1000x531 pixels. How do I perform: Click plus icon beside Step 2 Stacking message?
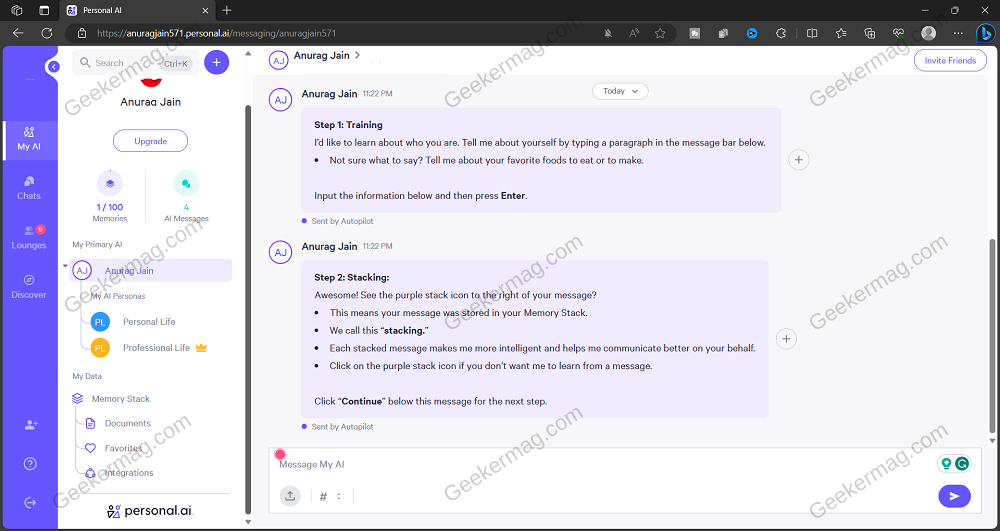pyautogui.click(x=786, y=338)
